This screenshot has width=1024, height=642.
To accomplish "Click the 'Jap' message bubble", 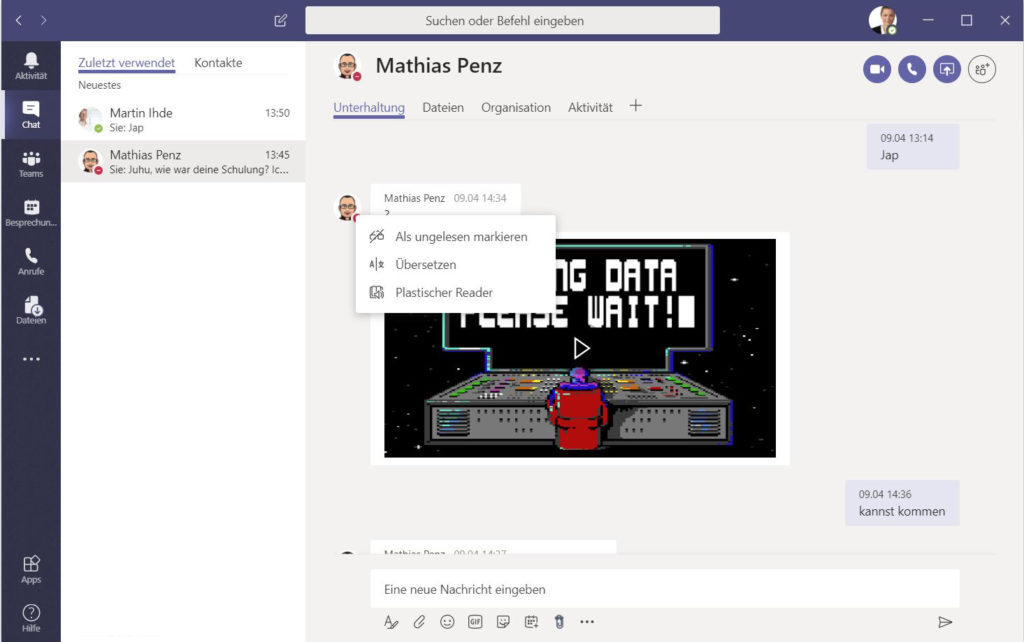I will pos(913,147).
